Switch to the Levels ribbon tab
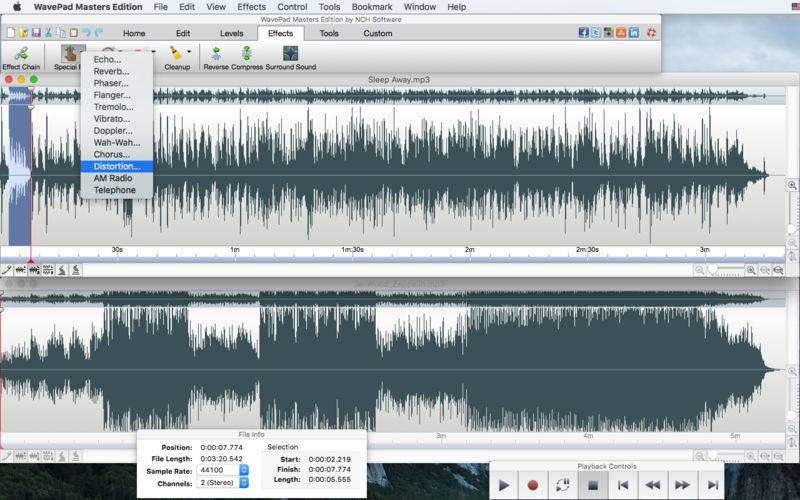The height and width of the screenshot is (500, 800). tap(232, 33)
